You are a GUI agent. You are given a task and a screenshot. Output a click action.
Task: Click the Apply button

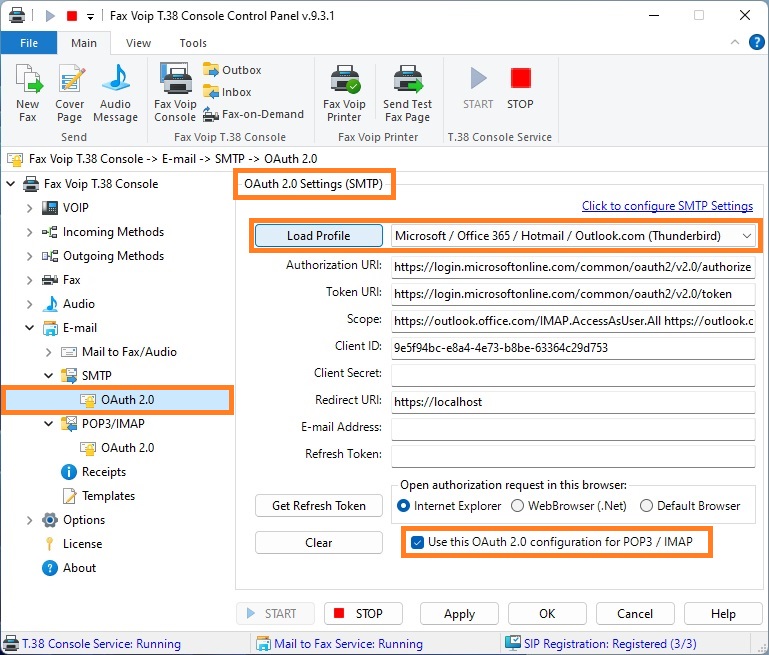click(459, 614)
